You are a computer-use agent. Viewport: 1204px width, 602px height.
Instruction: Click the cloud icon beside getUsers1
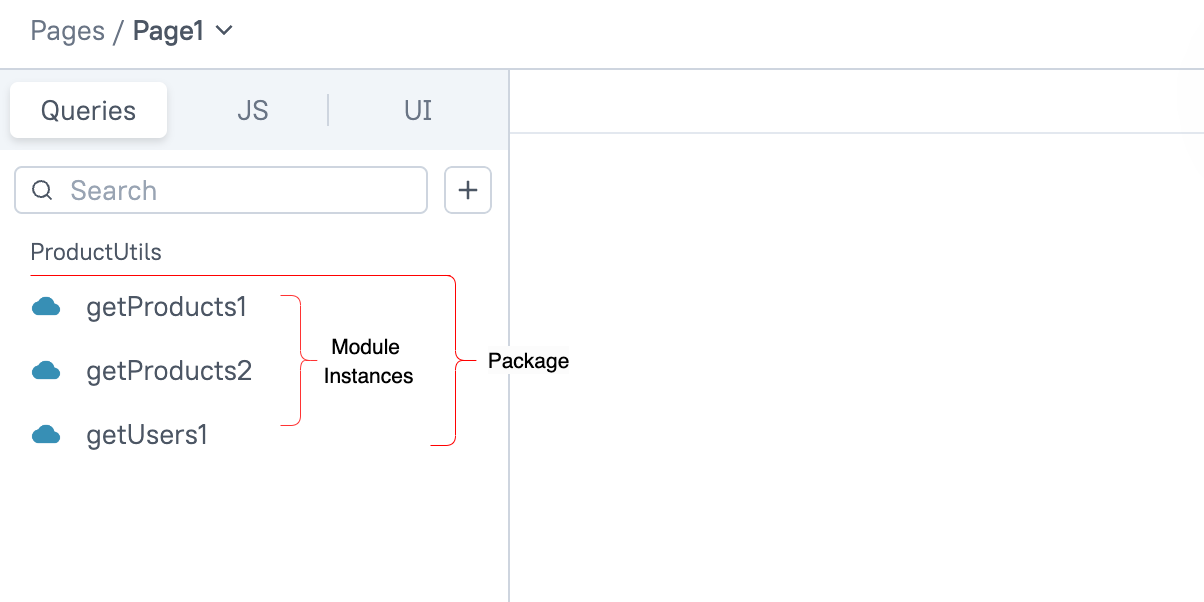46,435
